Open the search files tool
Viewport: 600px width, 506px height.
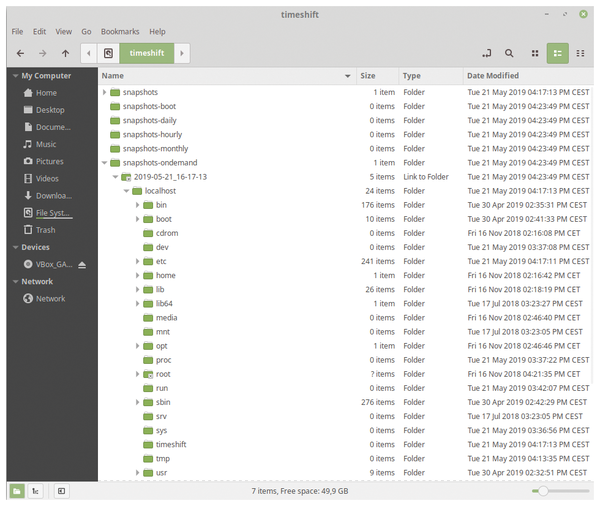click(509, 53)
